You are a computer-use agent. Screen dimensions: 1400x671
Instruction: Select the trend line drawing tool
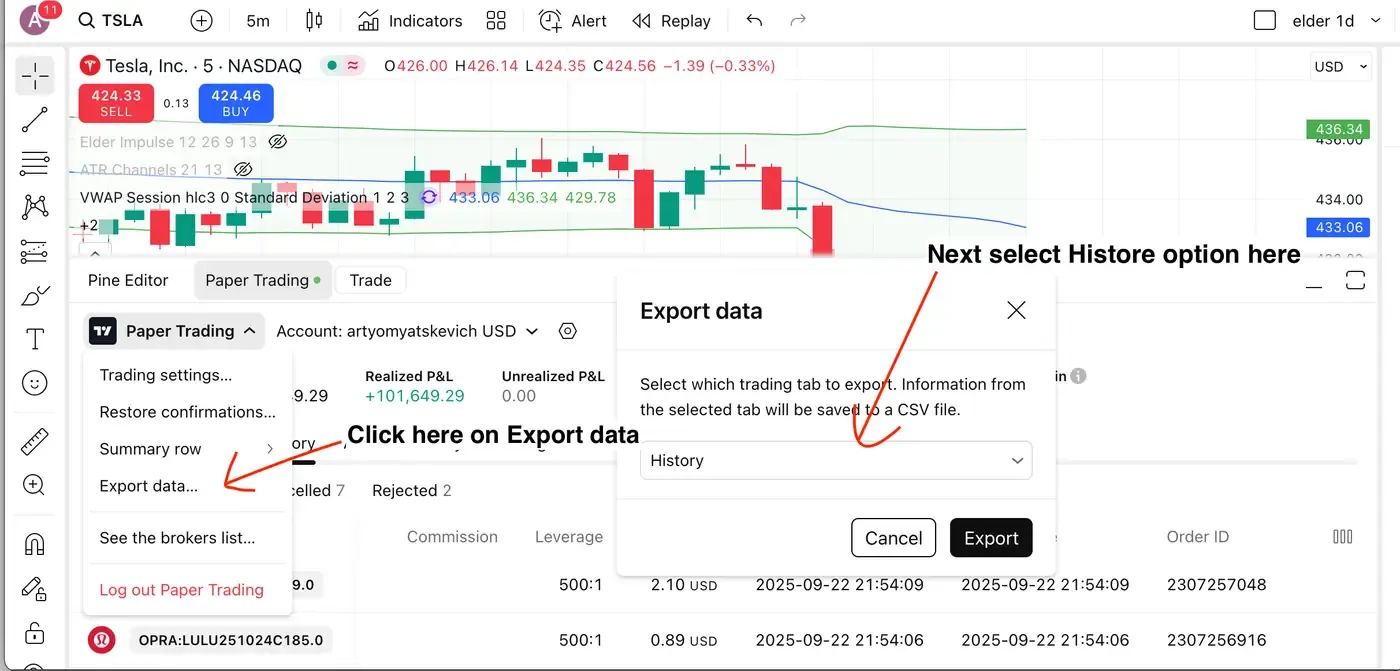[35, 120]
